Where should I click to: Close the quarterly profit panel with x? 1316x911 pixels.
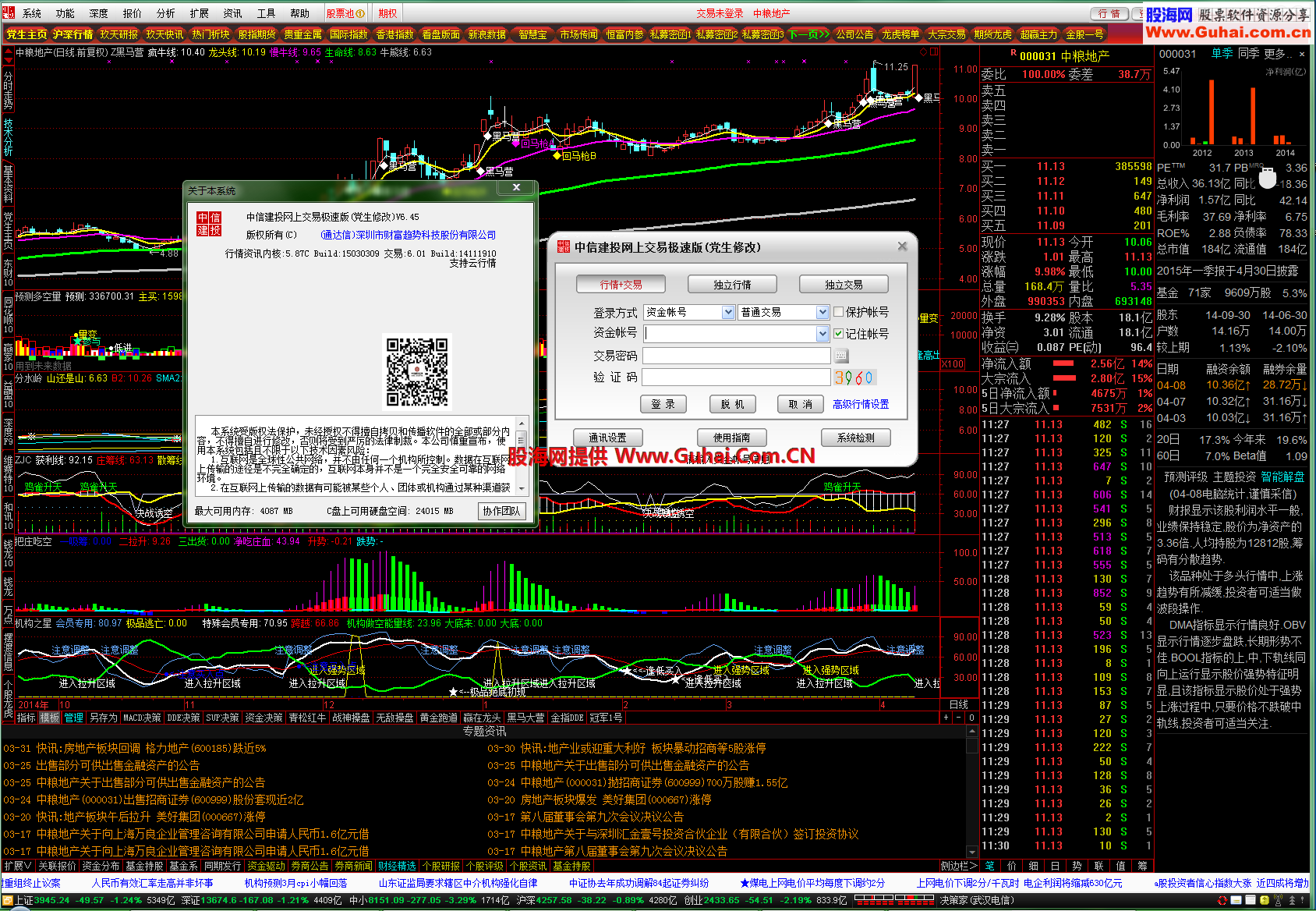[x=1301, y=54]
